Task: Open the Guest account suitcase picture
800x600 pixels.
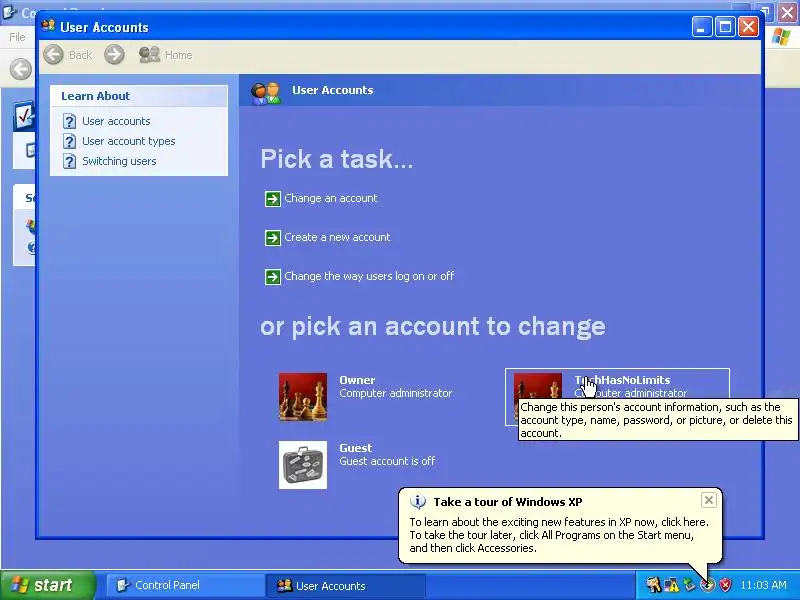Action: (x=303, y=465)
